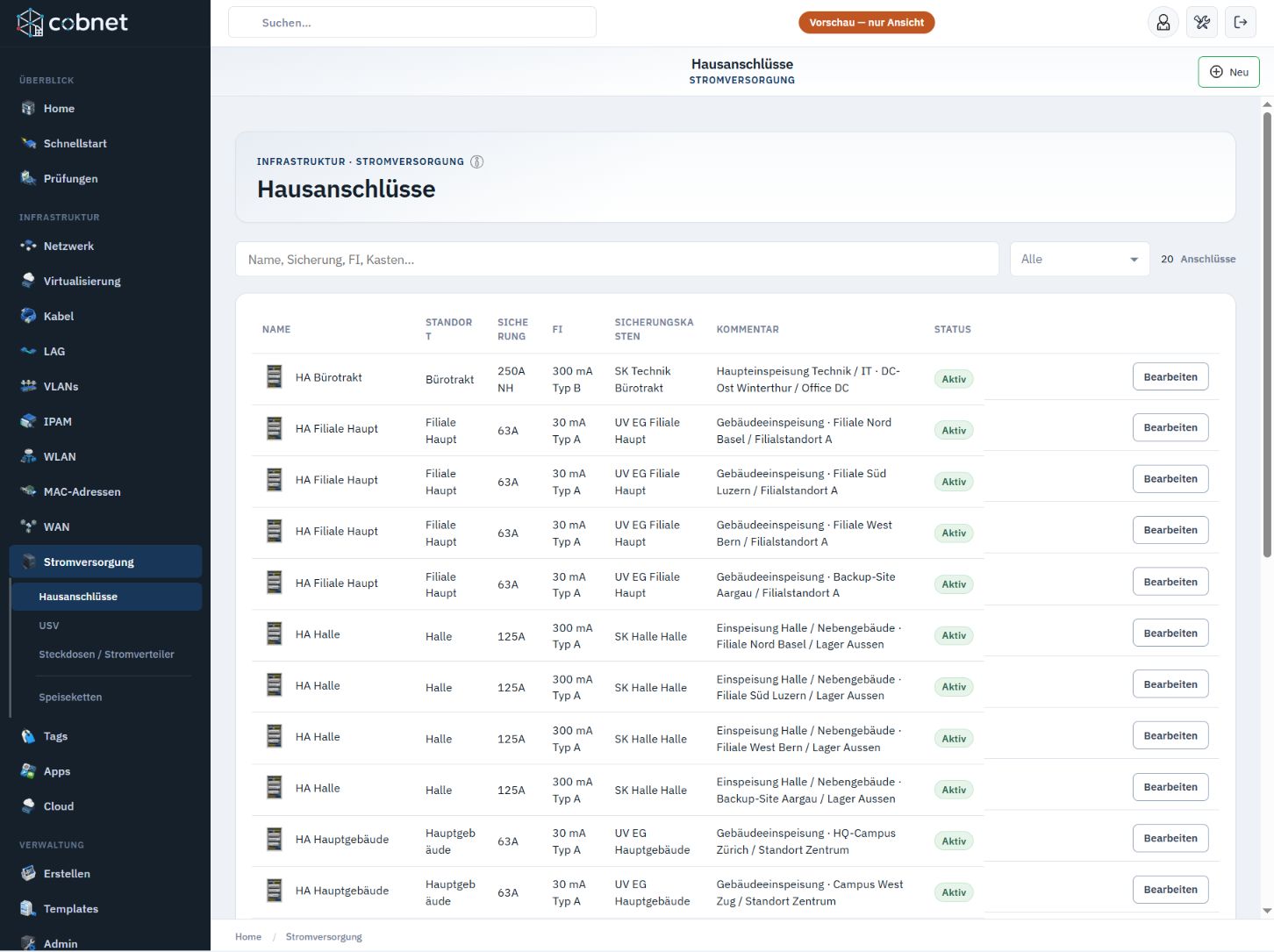Click the Prüfungen sidebar icon
Image resolution: width=1274 pixels, height=952 pixels.
(x=28, y=179)
